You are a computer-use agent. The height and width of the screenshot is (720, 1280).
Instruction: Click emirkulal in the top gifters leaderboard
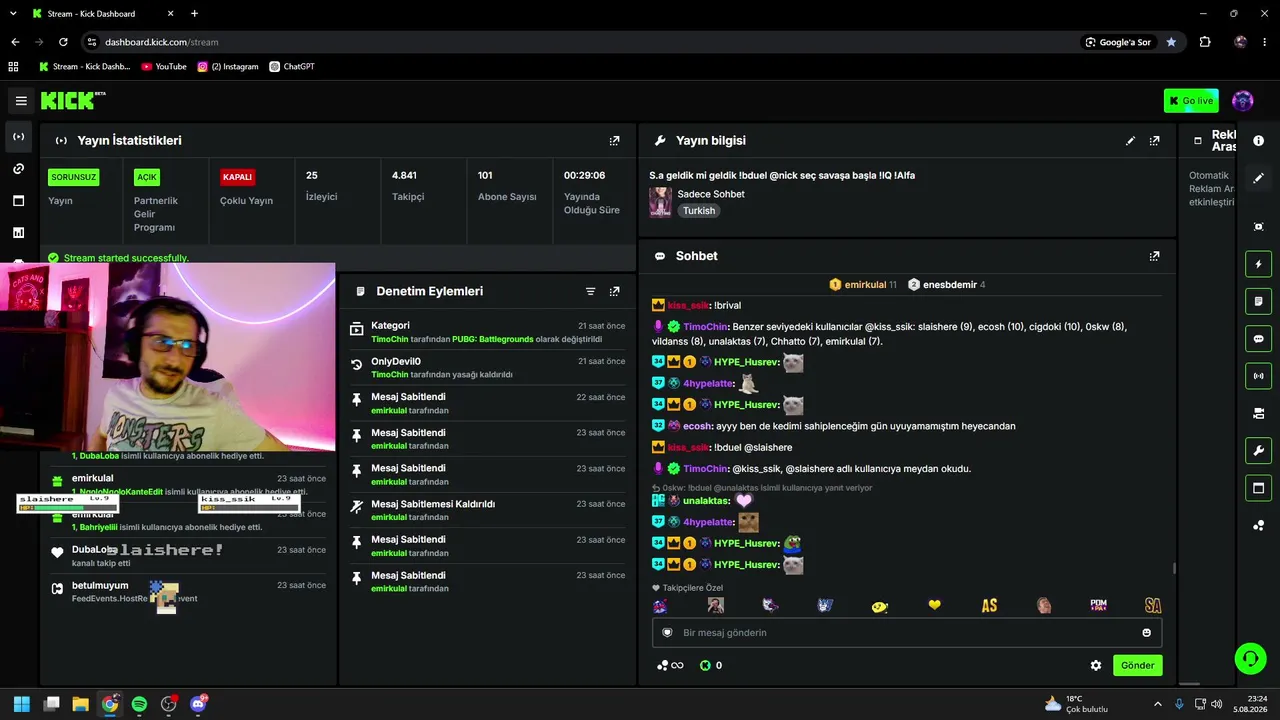[863, 285]
